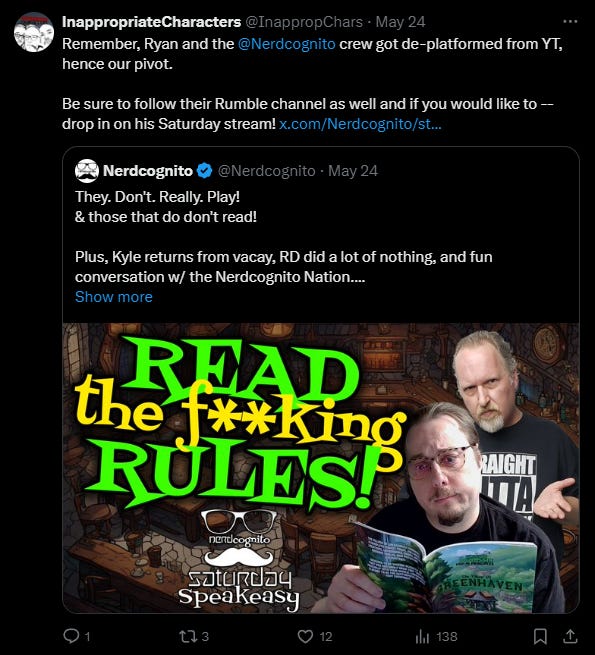Viewport: 595px width, 655px height.
Task: Open quoted tweet text They Don't Really Play
Action: click(x=158, y=197)
